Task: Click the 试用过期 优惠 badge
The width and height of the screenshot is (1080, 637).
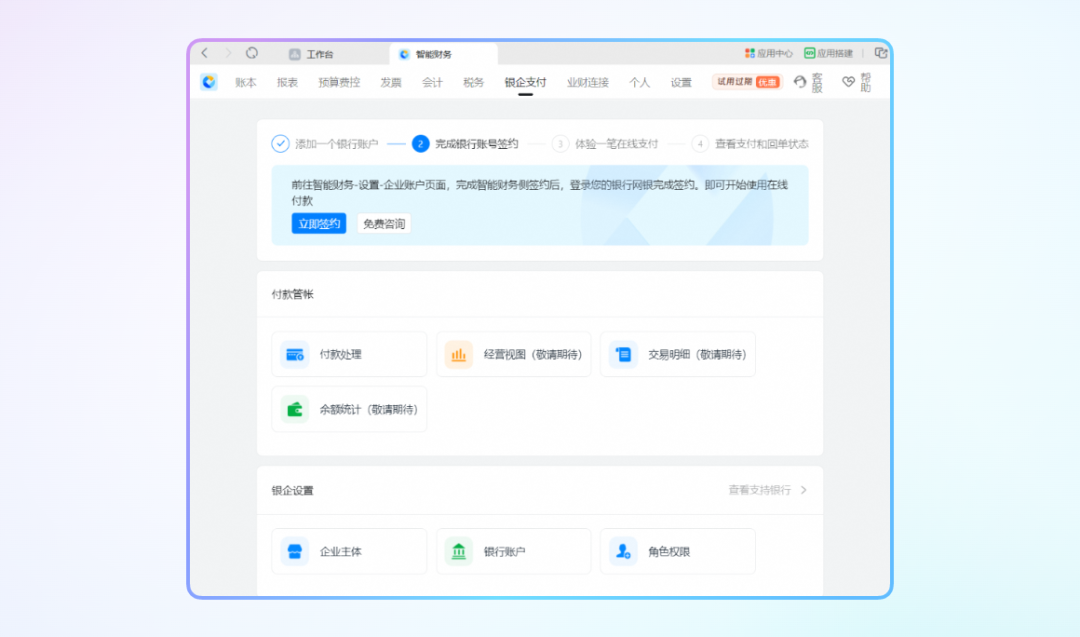Action: (746, 82)
